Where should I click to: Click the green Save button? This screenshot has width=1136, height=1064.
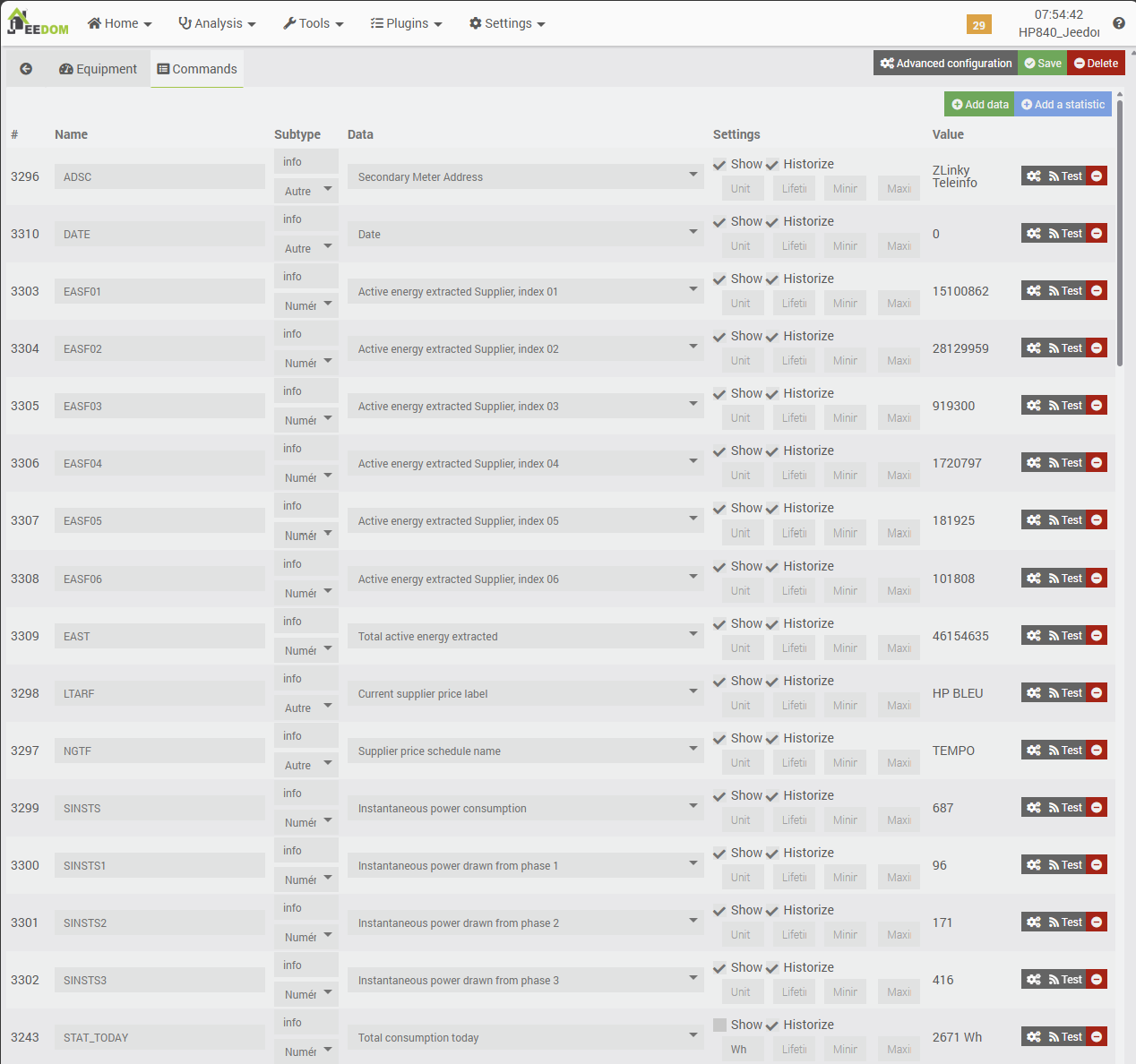click(1042, 63)
